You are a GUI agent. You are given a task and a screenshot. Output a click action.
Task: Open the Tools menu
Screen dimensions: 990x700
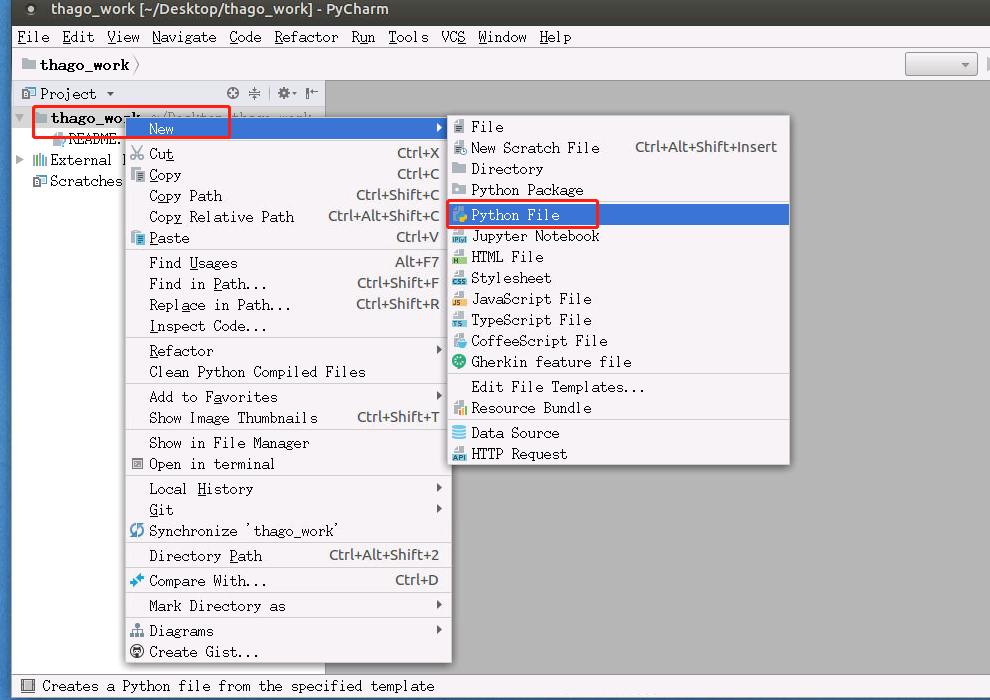coord(409,37)
